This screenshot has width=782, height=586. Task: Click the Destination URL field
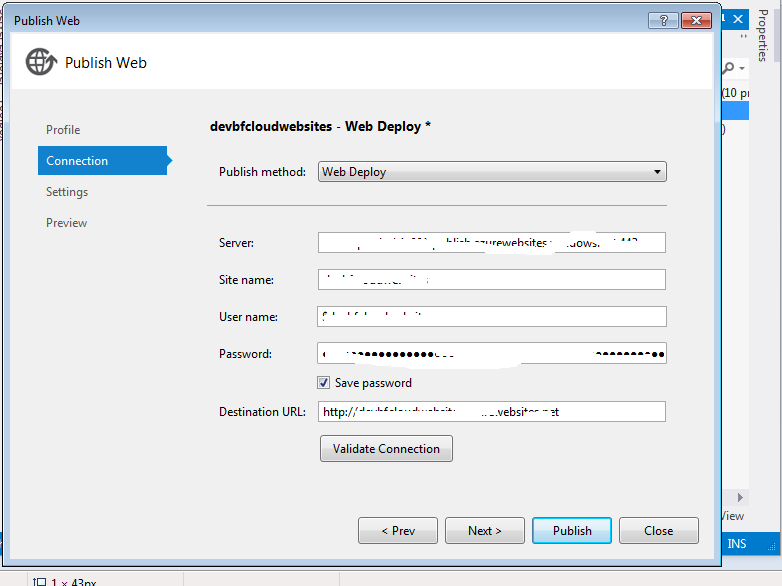point(492,412)
